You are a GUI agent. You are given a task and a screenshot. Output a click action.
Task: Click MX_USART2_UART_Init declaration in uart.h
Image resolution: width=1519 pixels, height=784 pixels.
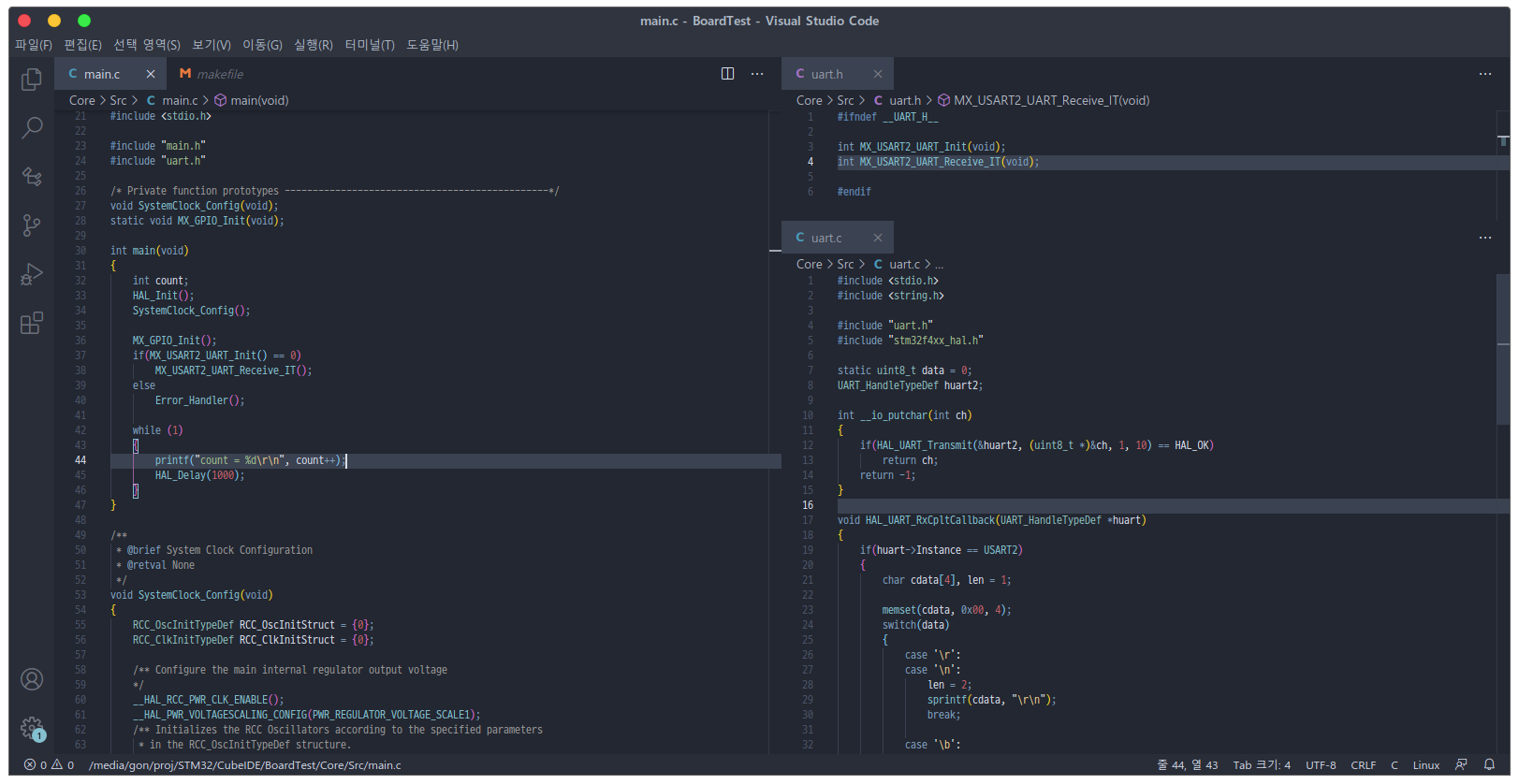pos(921,147)
